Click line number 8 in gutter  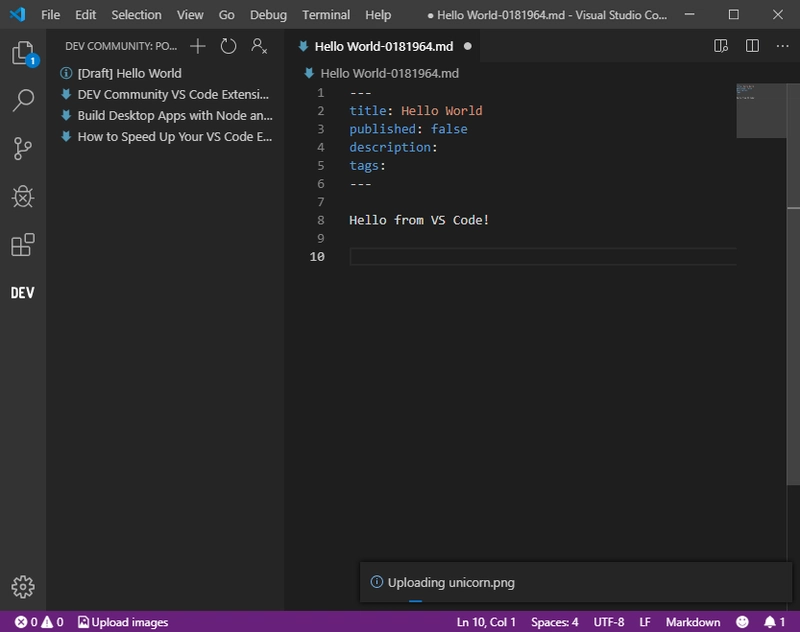pos(320,220)
